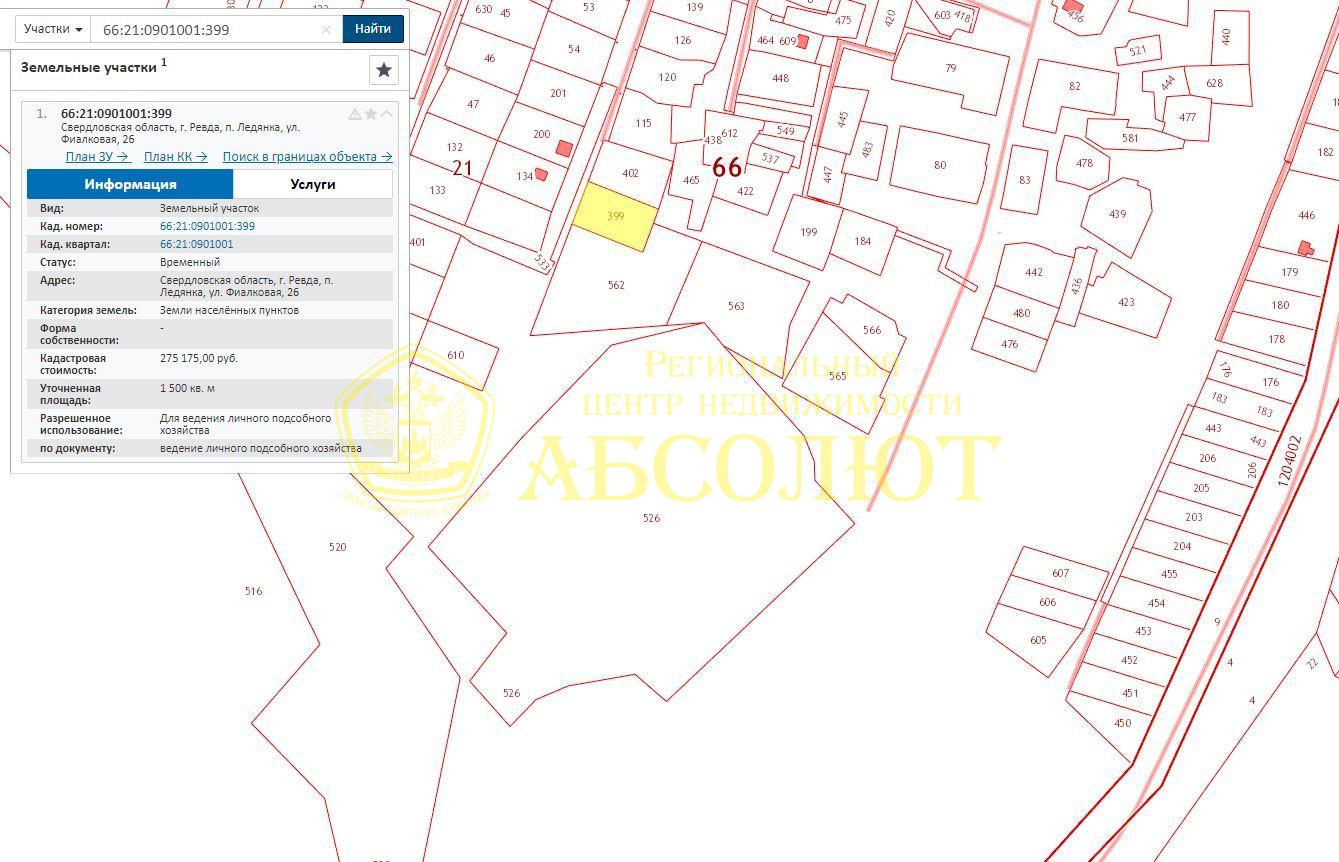Select parcel 607 on the map
The image size is (1339, 862).
pos(1061,573)
